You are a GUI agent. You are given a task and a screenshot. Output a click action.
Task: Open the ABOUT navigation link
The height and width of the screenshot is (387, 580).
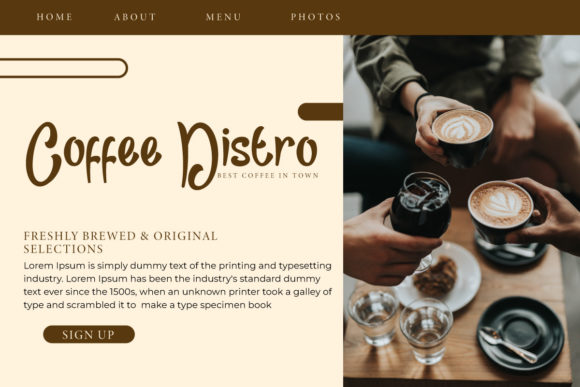135,17
